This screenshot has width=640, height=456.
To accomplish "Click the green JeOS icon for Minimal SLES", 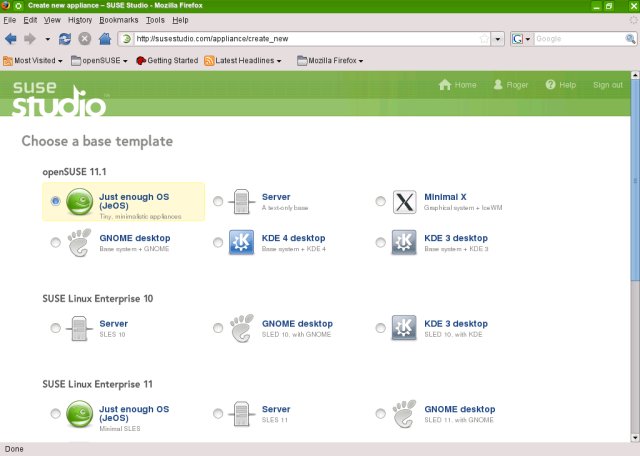I will pyautogui.click(x=80, y=414).
